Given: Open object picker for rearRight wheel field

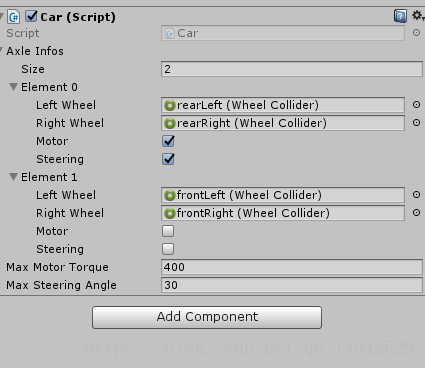Looking at the screenshot, I should pyautogui.click(x=416, y=123).
